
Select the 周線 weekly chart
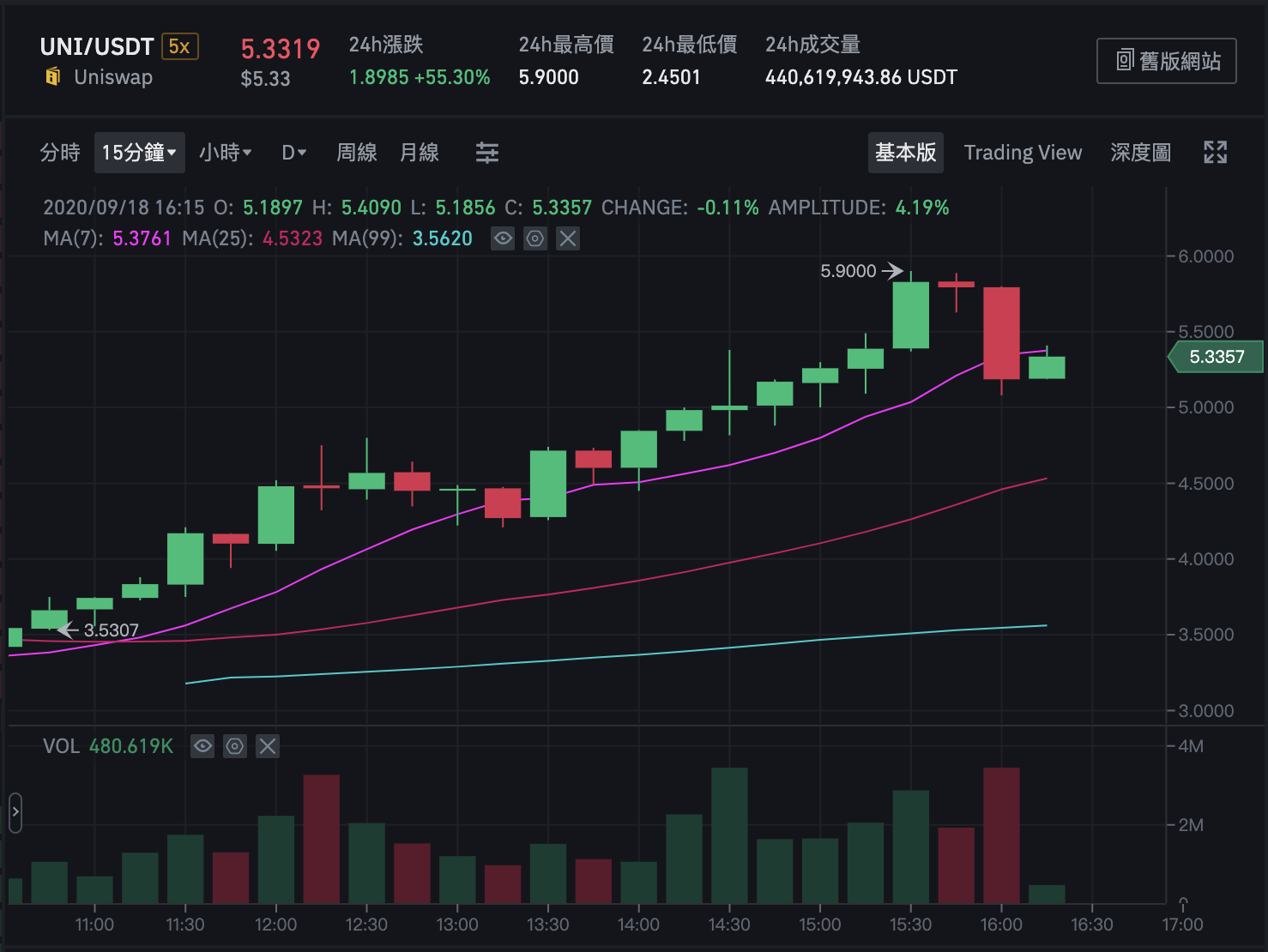357,153
